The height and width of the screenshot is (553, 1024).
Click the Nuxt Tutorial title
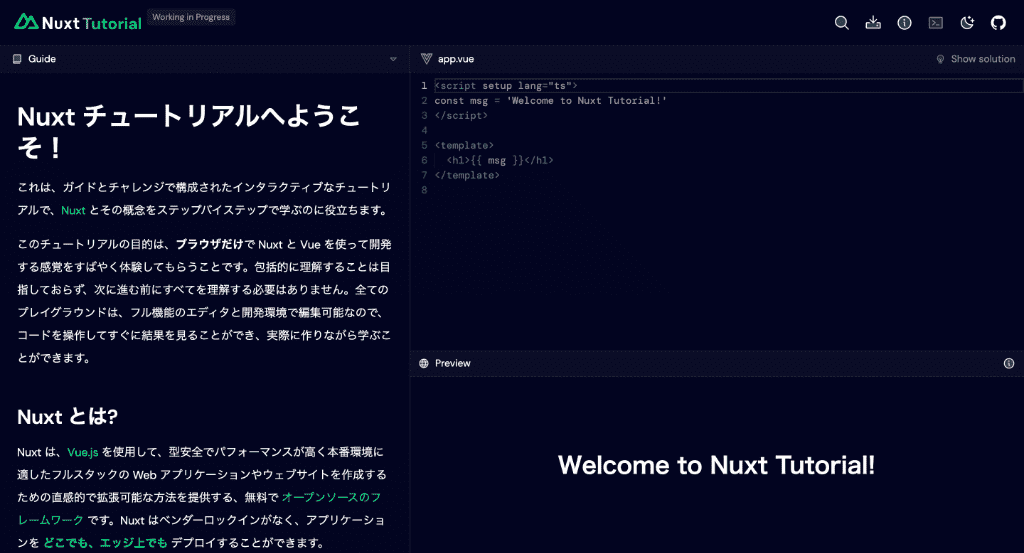[x=91, y=24]
